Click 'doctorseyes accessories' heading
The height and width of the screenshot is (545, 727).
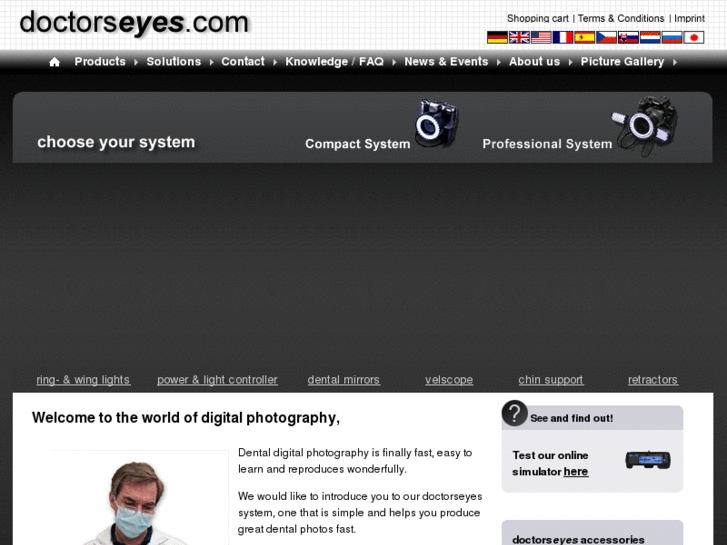pyautogui.click(x=578, y=539)
